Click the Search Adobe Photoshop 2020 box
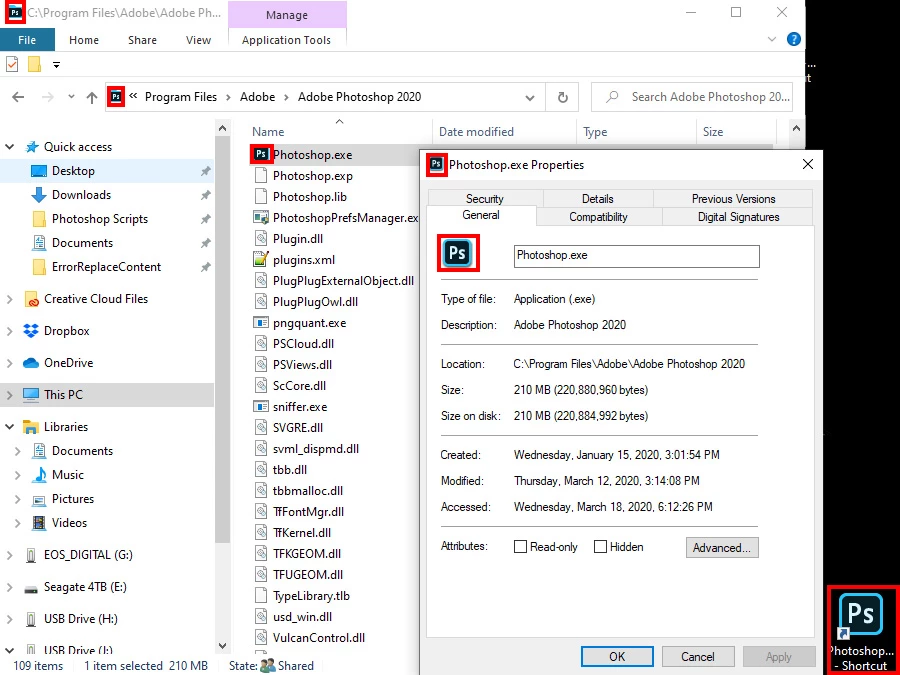Viewport: 900px width, 675px height. tap(693, 97)
